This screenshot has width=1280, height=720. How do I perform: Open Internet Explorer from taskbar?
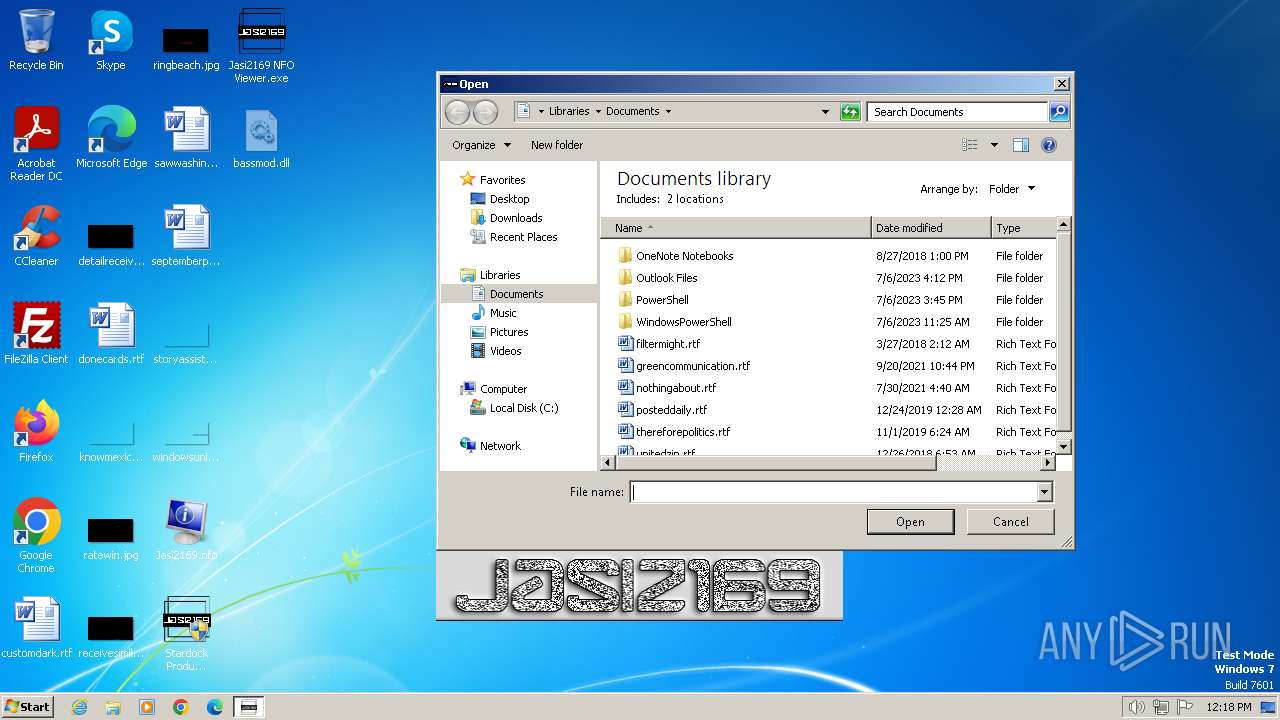click(x=79, y=707)
